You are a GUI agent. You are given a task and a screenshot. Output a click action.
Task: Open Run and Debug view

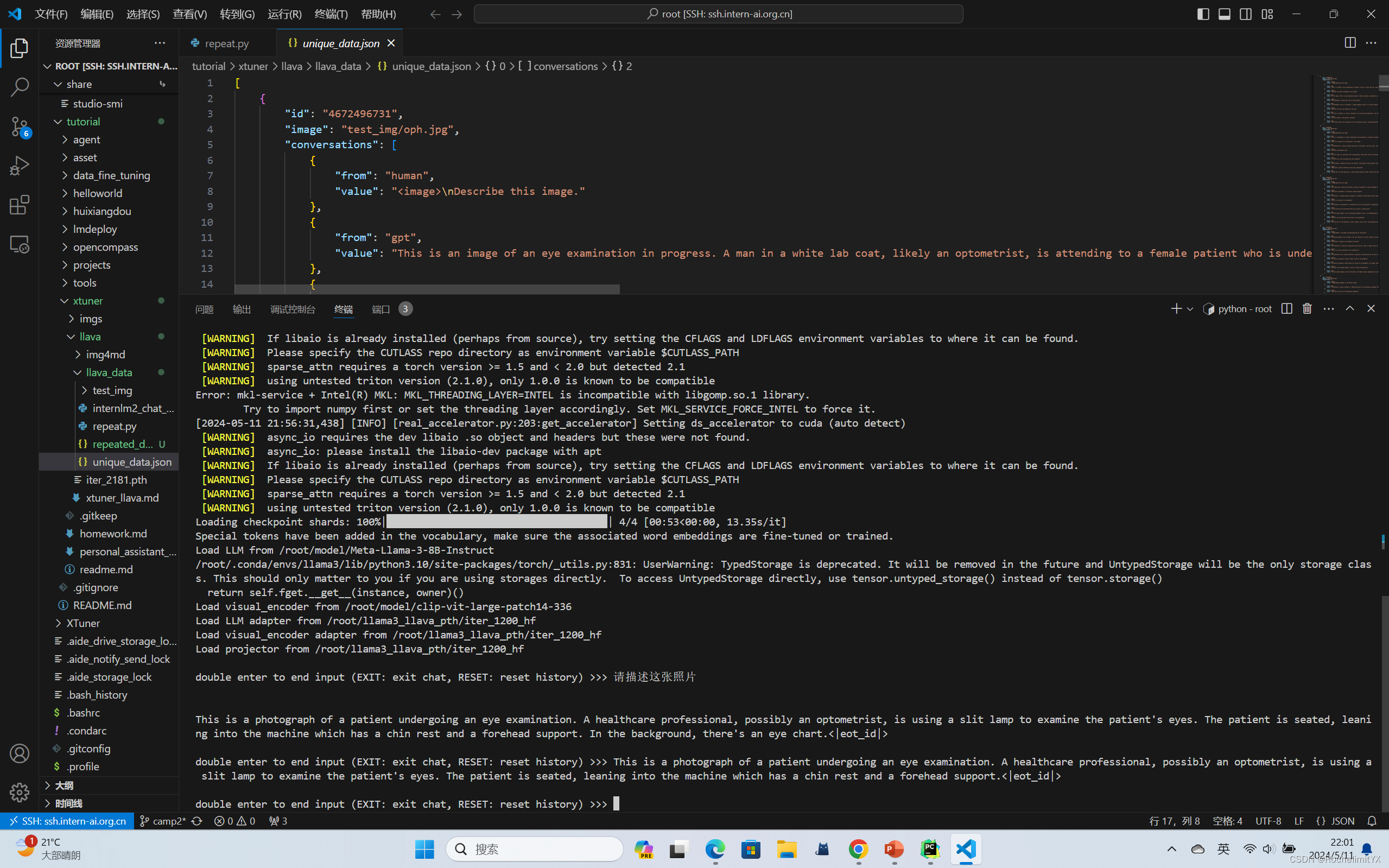pos(20,166)
